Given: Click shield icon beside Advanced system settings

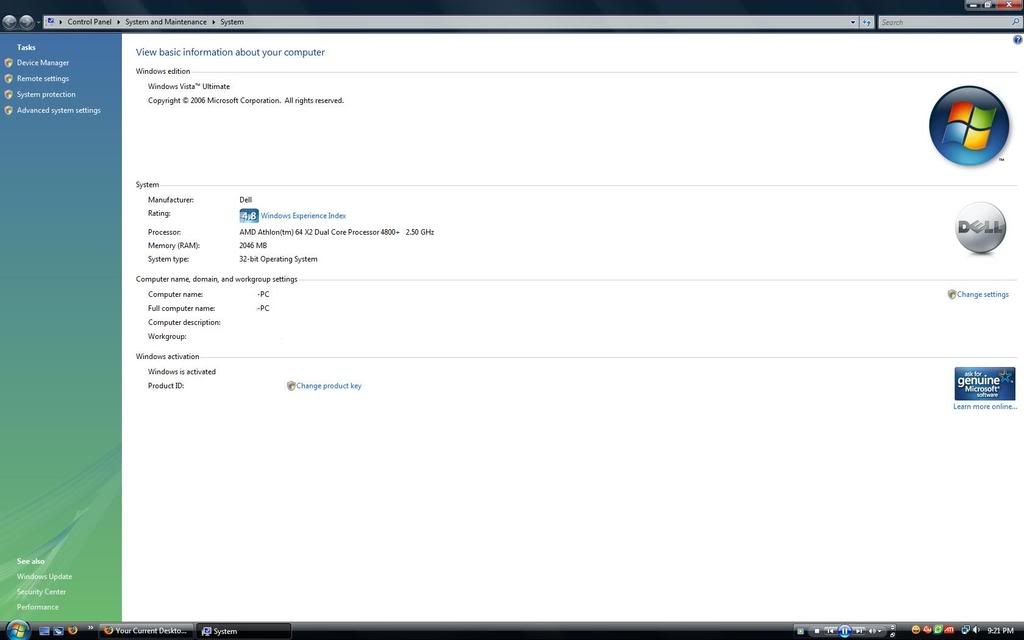Looking at the screenshot, I should (x=8, y=110).
